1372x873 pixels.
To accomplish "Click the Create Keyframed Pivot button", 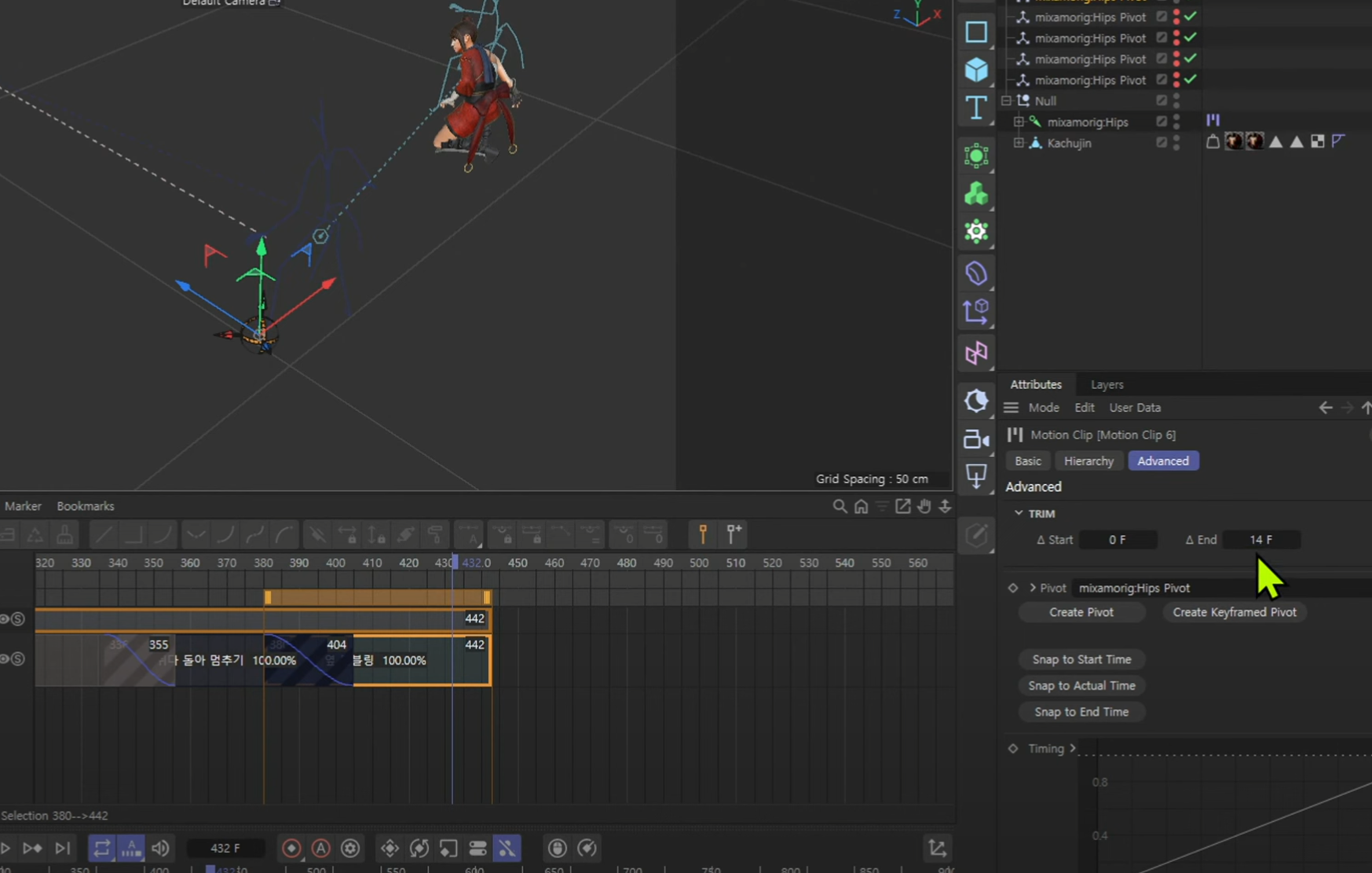I will pos(1234,612).
